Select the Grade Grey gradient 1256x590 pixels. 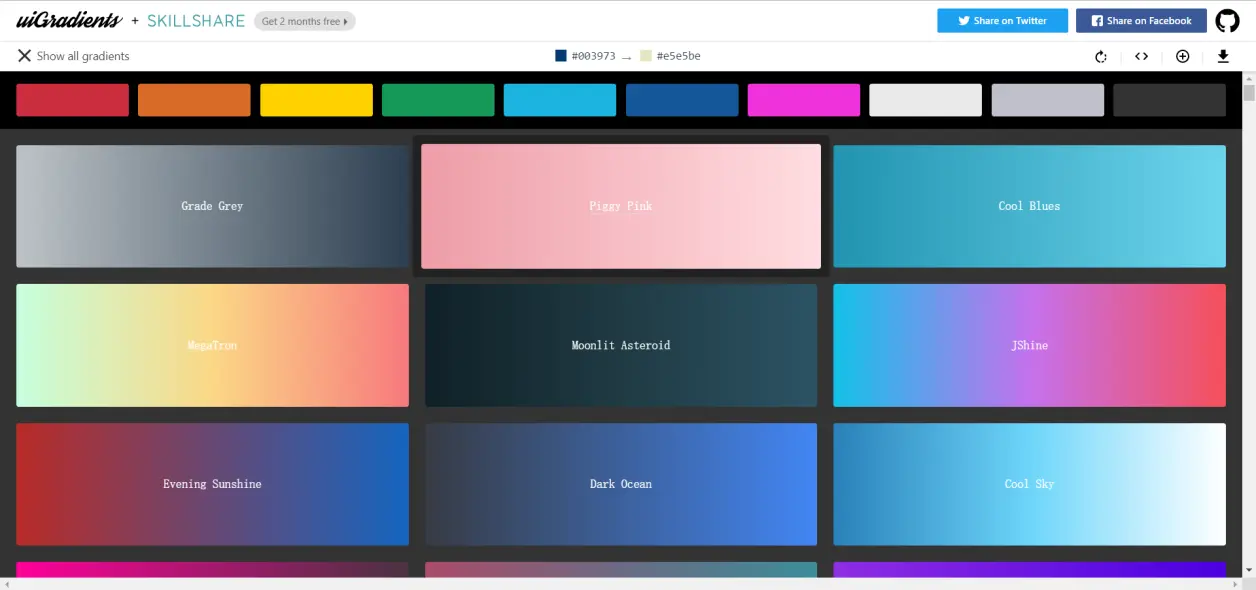(x=212, y=206)
